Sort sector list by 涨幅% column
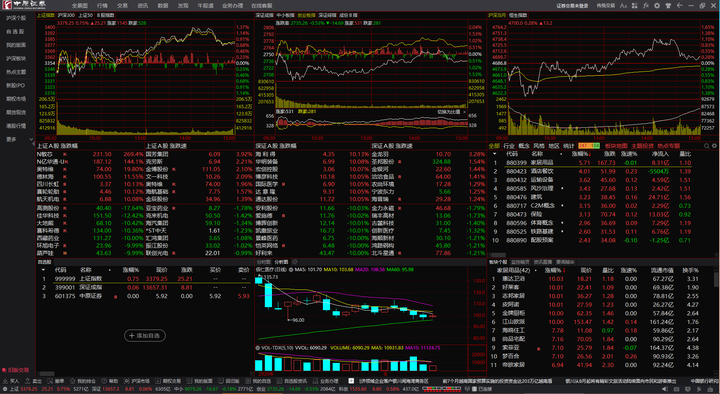This screenshot has width=720, height=394. coord(582,154)
